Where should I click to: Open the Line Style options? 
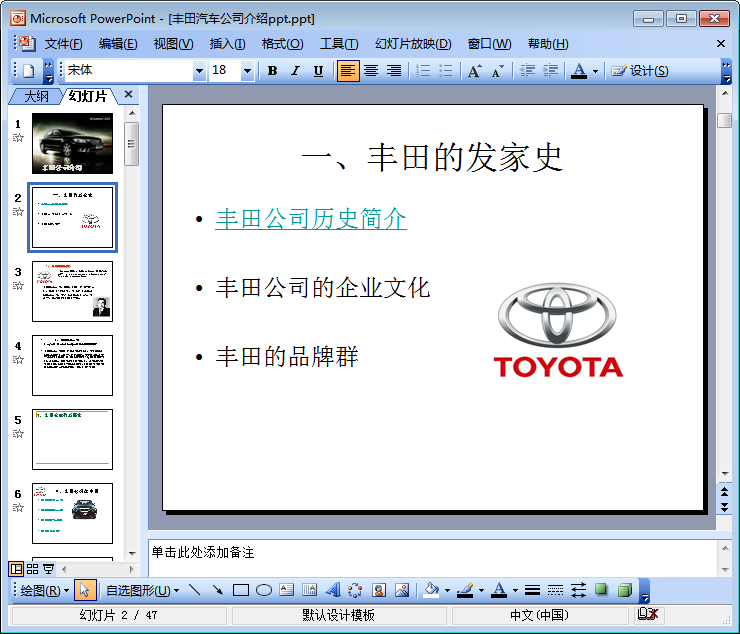point(532,590)
